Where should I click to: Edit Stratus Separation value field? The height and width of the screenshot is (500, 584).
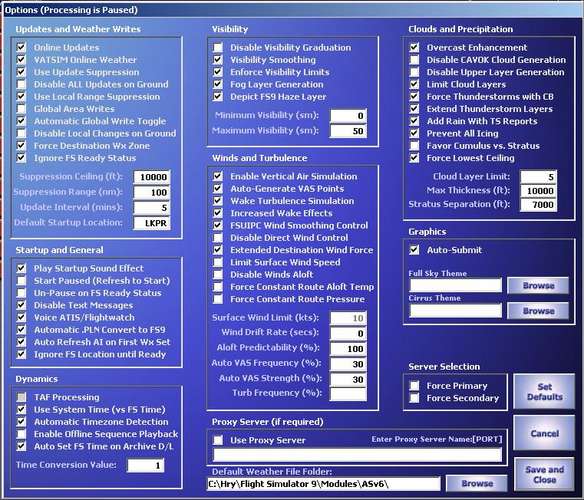tap(539, 205)
